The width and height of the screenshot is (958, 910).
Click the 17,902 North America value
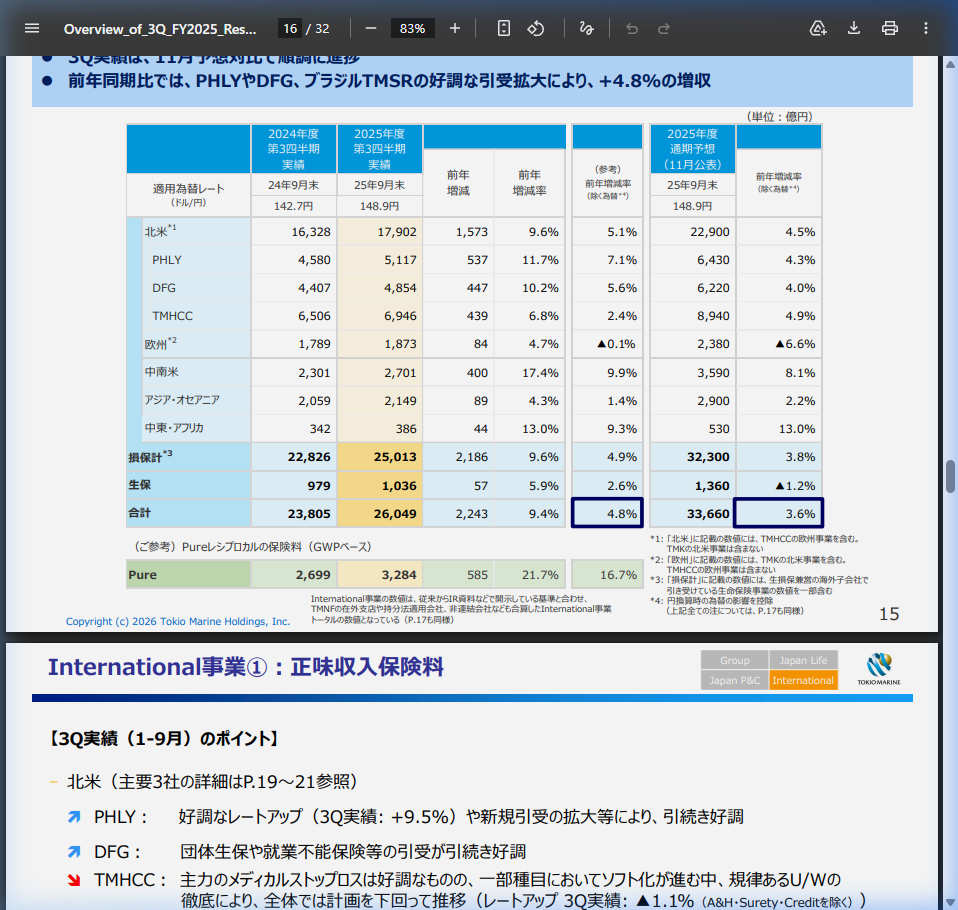[397, 232]
